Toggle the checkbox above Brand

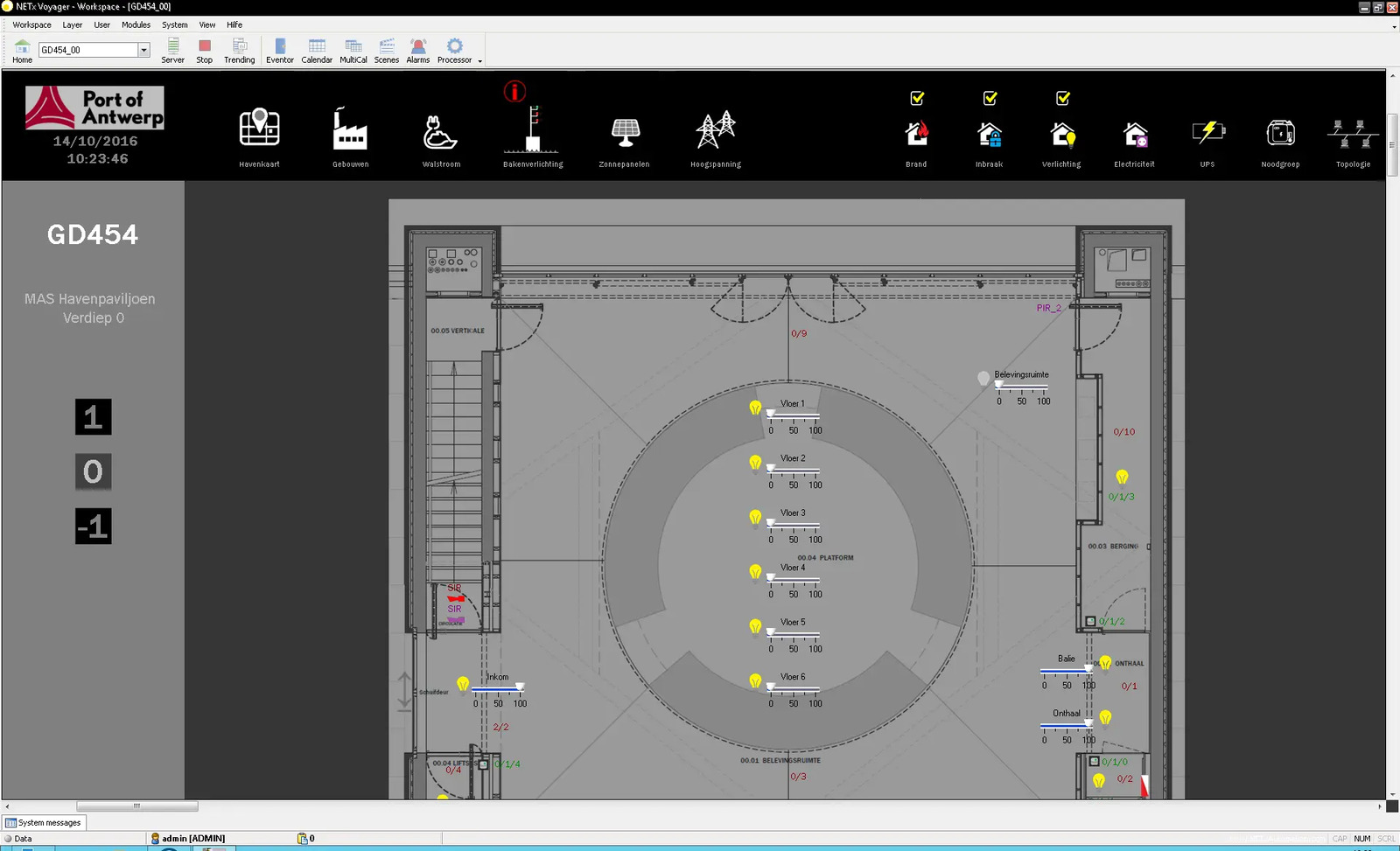[917, 98]
